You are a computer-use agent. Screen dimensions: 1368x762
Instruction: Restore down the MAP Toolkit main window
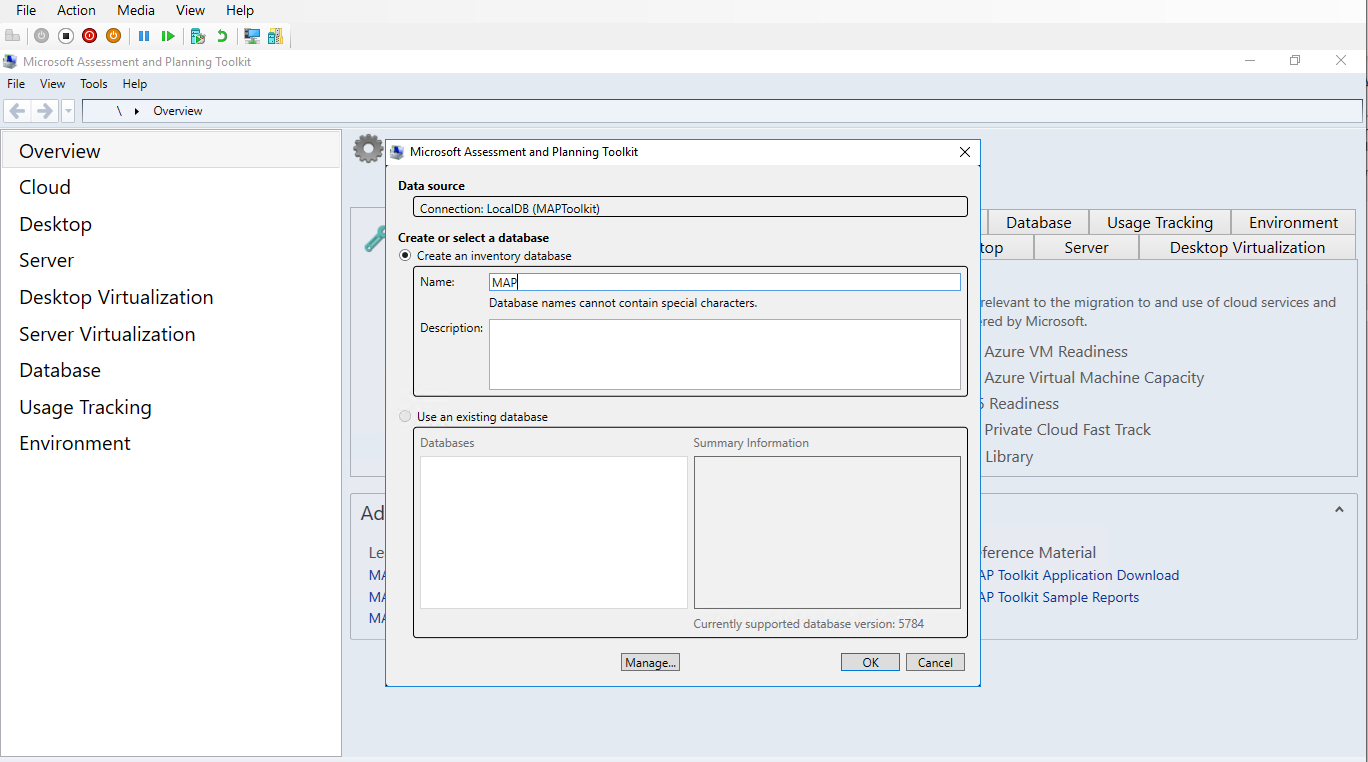(x=1295, y=61)
